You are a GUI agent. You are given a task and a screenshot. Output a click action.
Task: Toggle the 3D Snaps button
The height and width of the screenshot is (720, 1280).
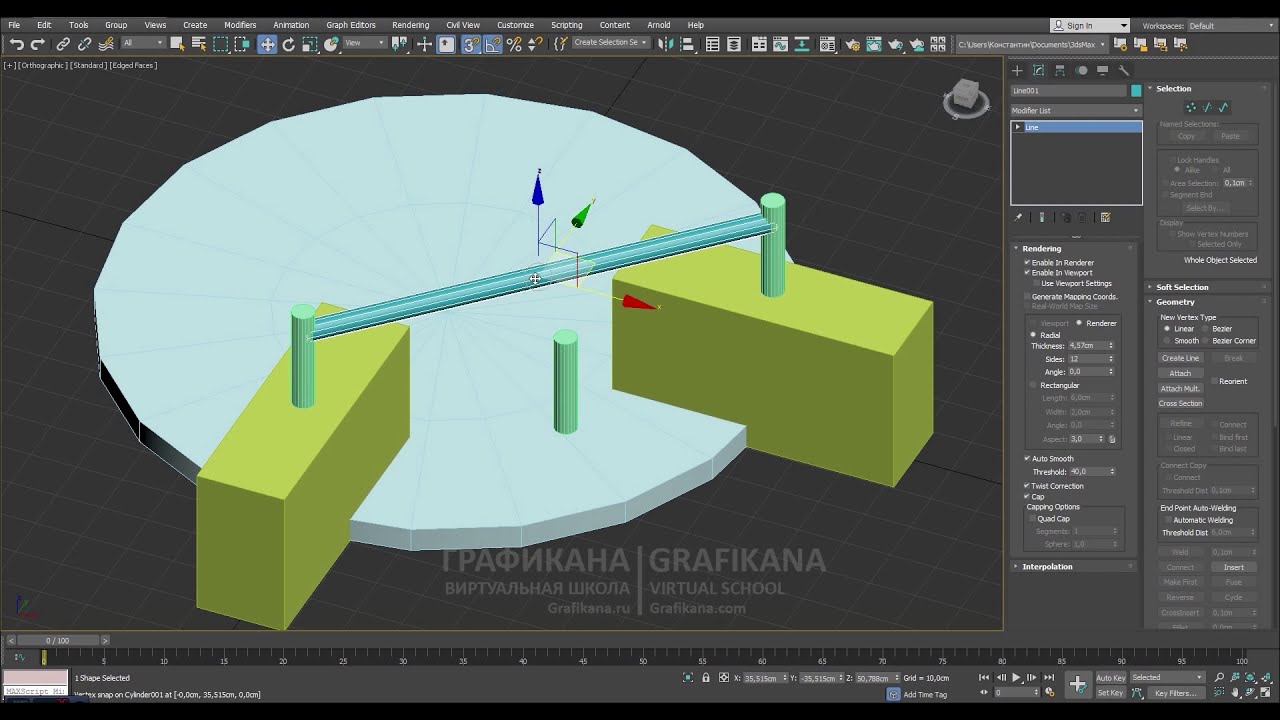click(471, 44)
